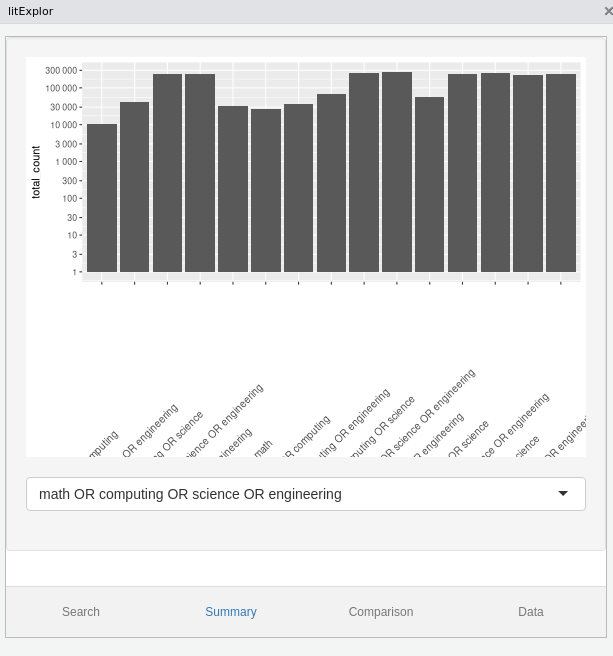Click the '30' y-axis tick label

click(x=71, y=217)
